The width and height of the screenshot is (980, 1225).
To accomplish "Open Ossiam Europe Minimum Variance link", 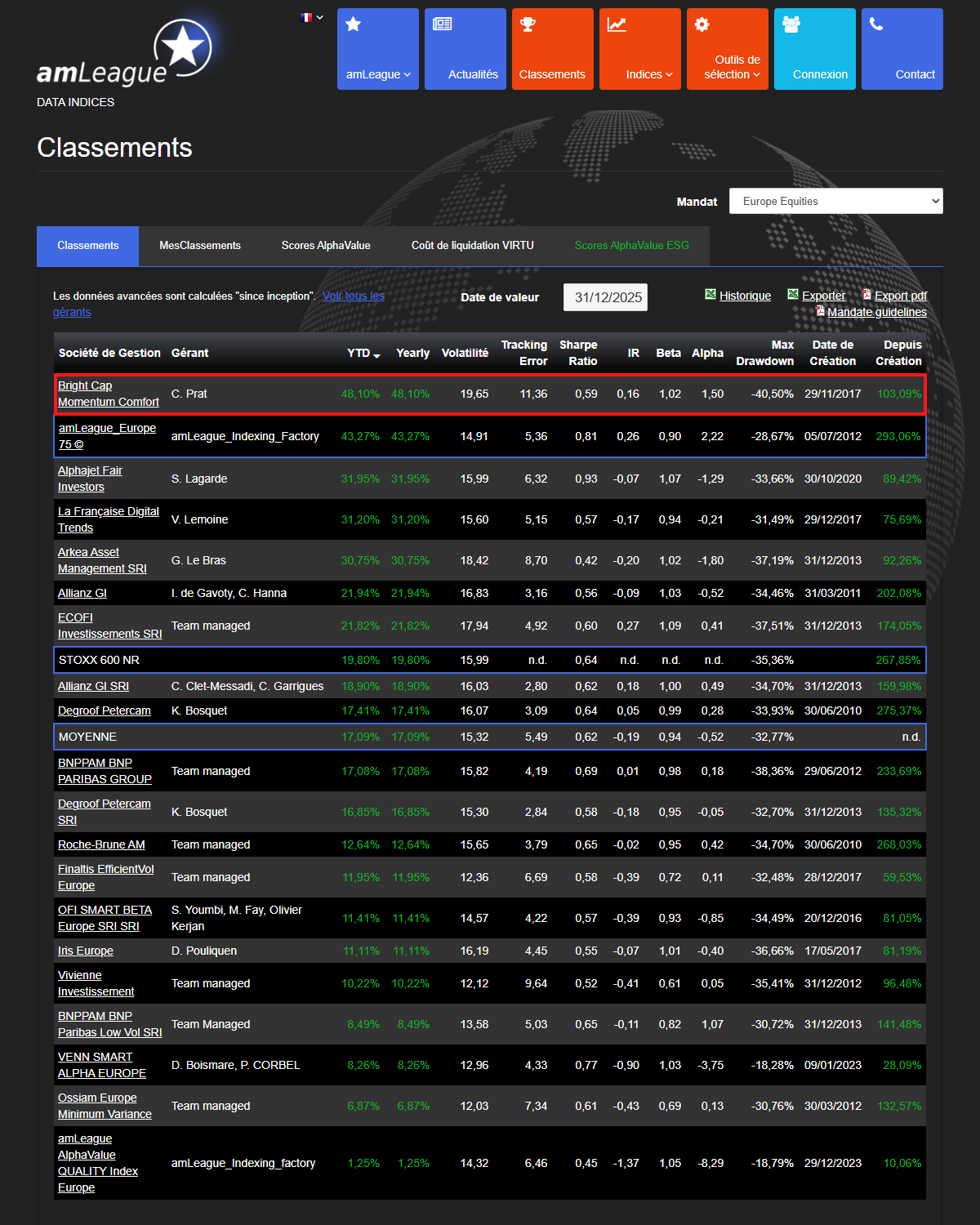I will click(105, 1106).
